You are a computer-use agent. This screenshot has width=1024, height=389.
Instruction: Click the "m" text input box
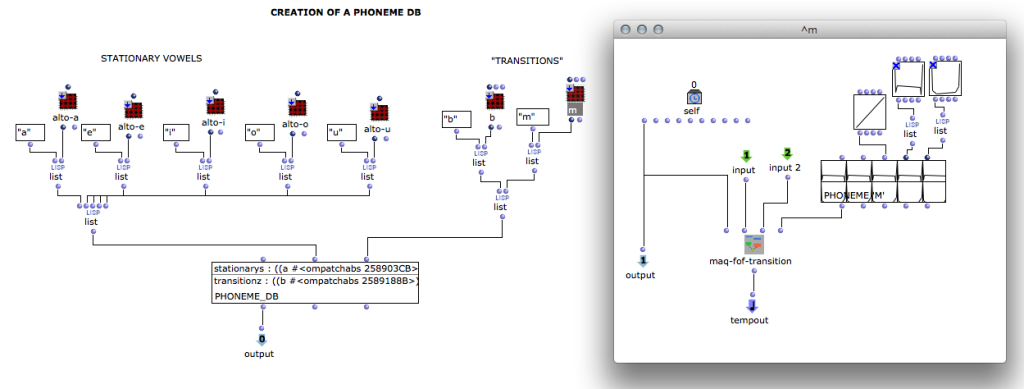click(x=532, y=117)
